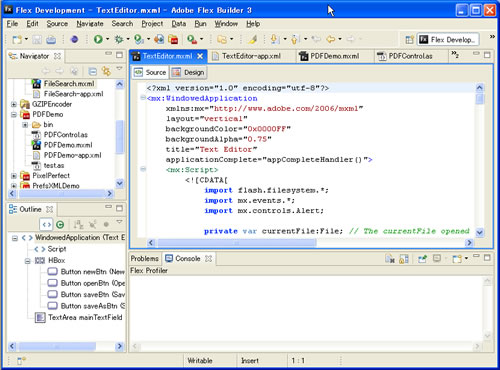The width and height of the screenshot is (500, 370).
Task: Click the External Tools run icon
Action: pos(192,39)
